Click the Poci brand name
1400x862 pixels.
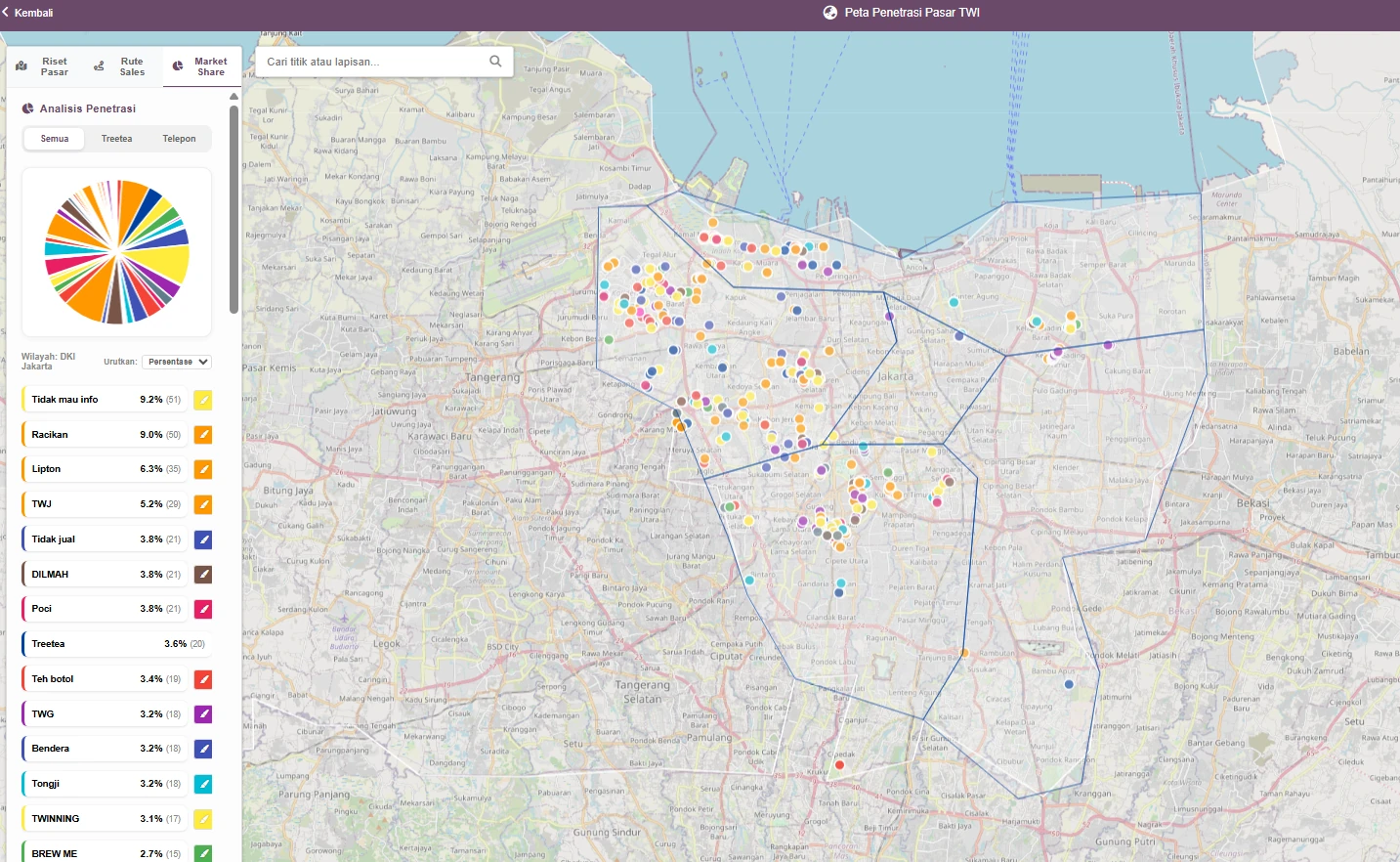pos(42,609)
